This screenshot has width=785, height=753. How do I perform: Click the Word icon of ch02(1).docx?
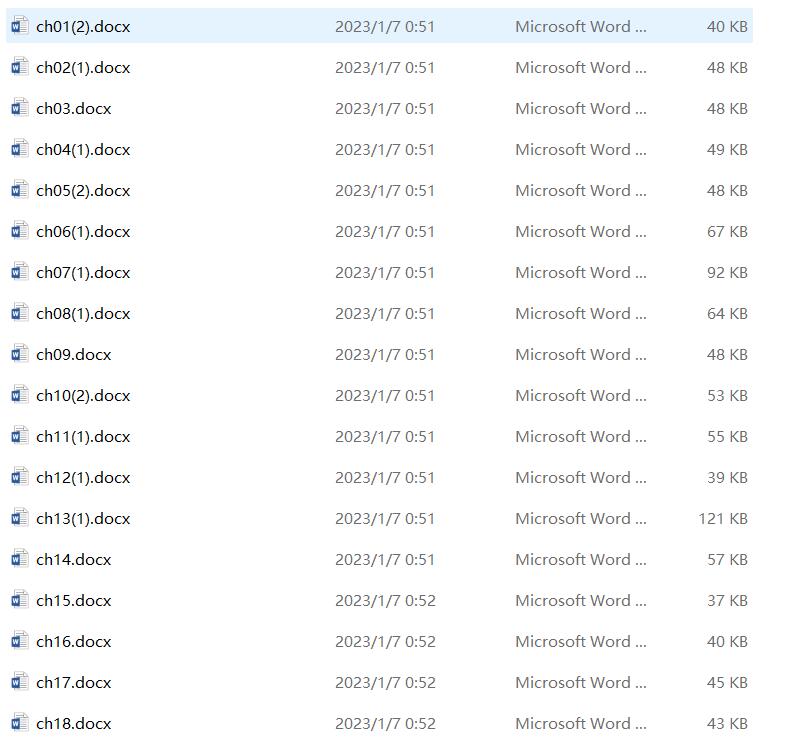coord(20,67)
